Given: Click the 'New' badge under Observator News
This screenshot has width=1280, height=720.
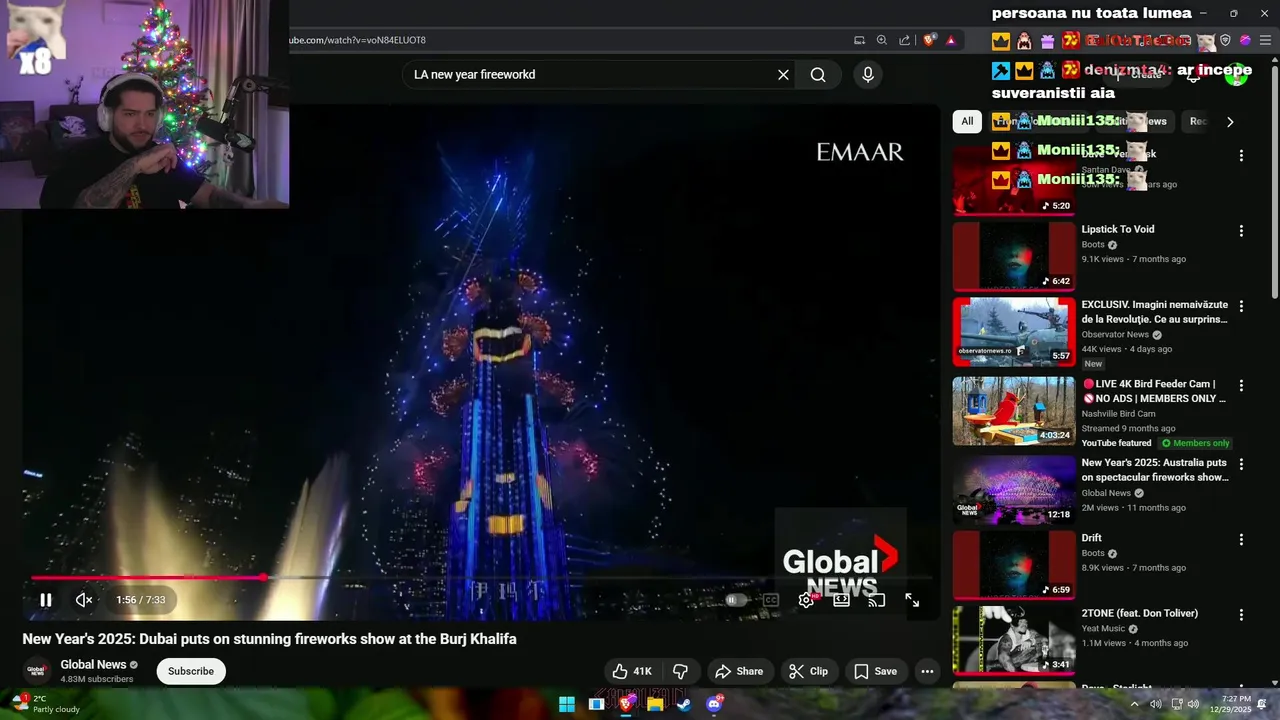Looking at the screenshot, I should pyautogui.click(x=1093, y=364).
